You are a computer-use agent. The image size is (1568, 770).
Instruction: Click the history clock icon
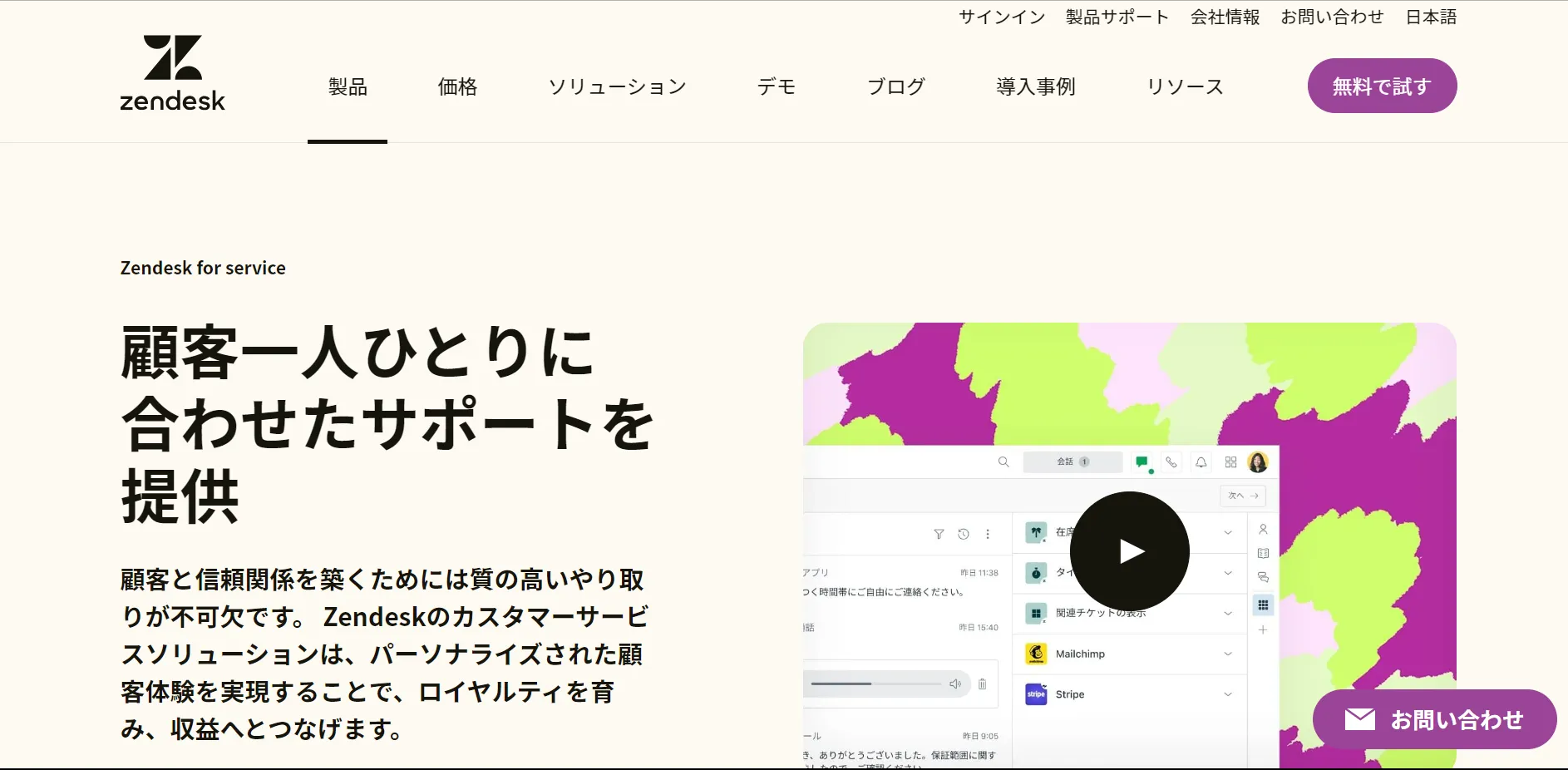pos(964,534)
